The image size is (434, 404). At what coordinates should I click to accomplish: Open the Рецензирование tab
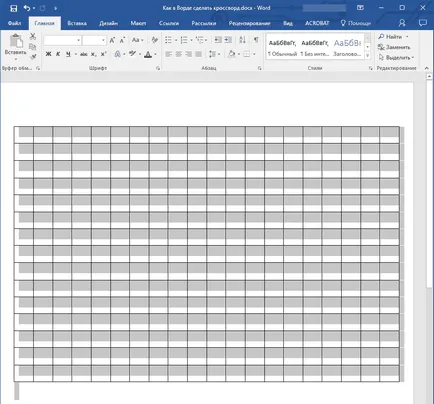(x=249, y=23)
